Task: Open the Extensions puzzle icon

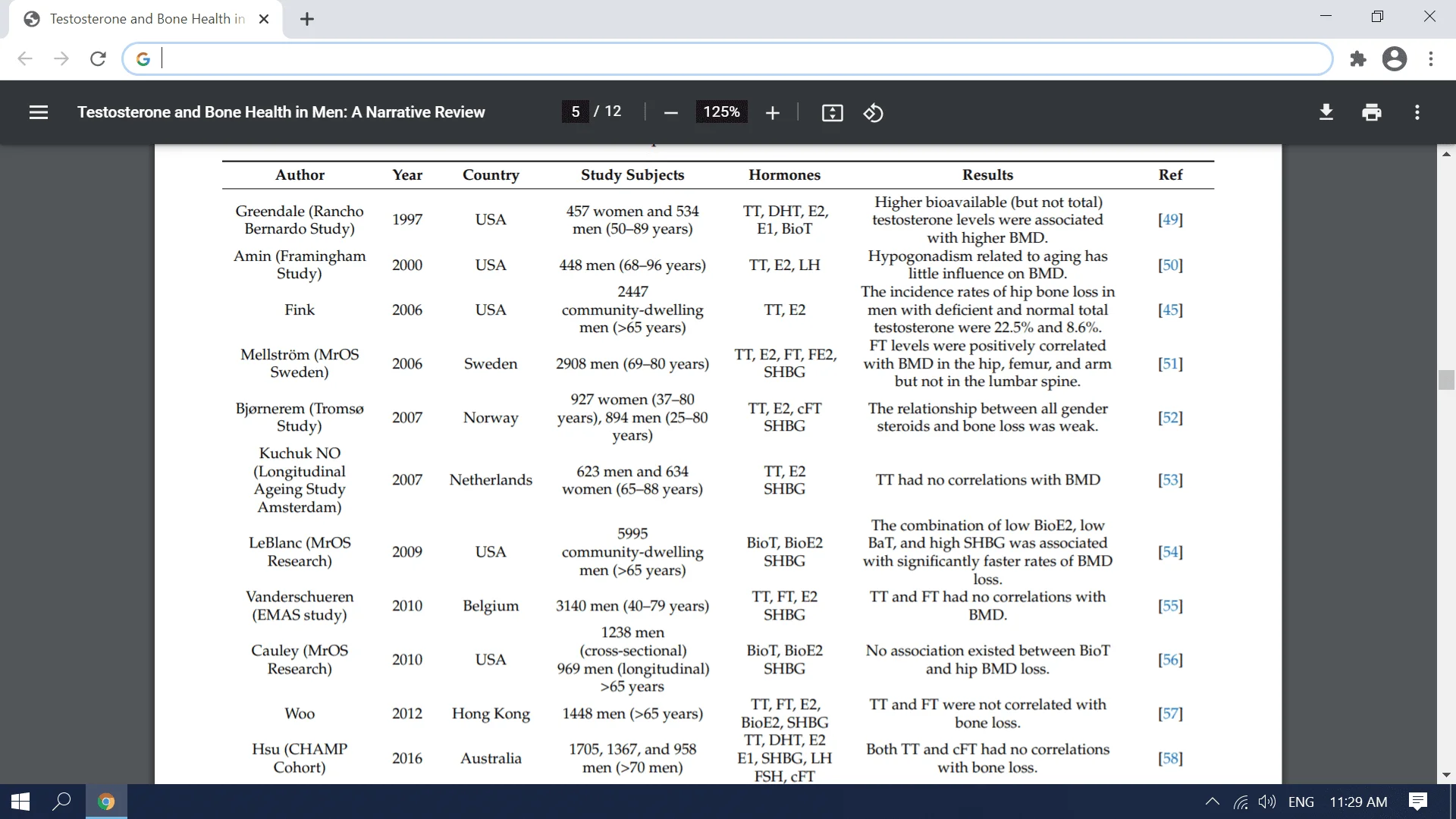Action: point(1358,58)
